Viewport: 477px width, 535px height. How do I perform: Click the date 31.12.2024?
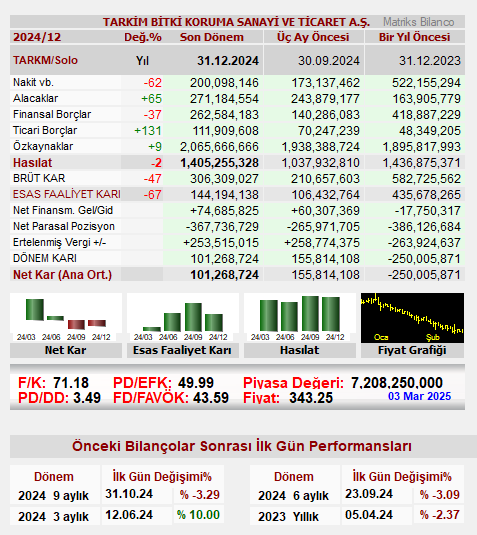point(228,61)
